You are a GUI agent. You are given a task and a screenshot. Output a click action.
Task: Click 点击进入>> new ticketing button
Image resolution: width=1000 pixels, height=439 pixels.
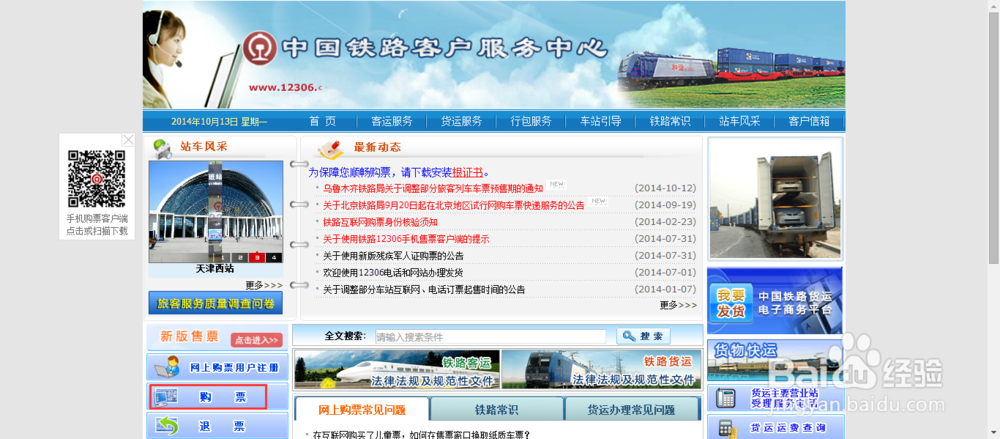(x=256, y=340)
